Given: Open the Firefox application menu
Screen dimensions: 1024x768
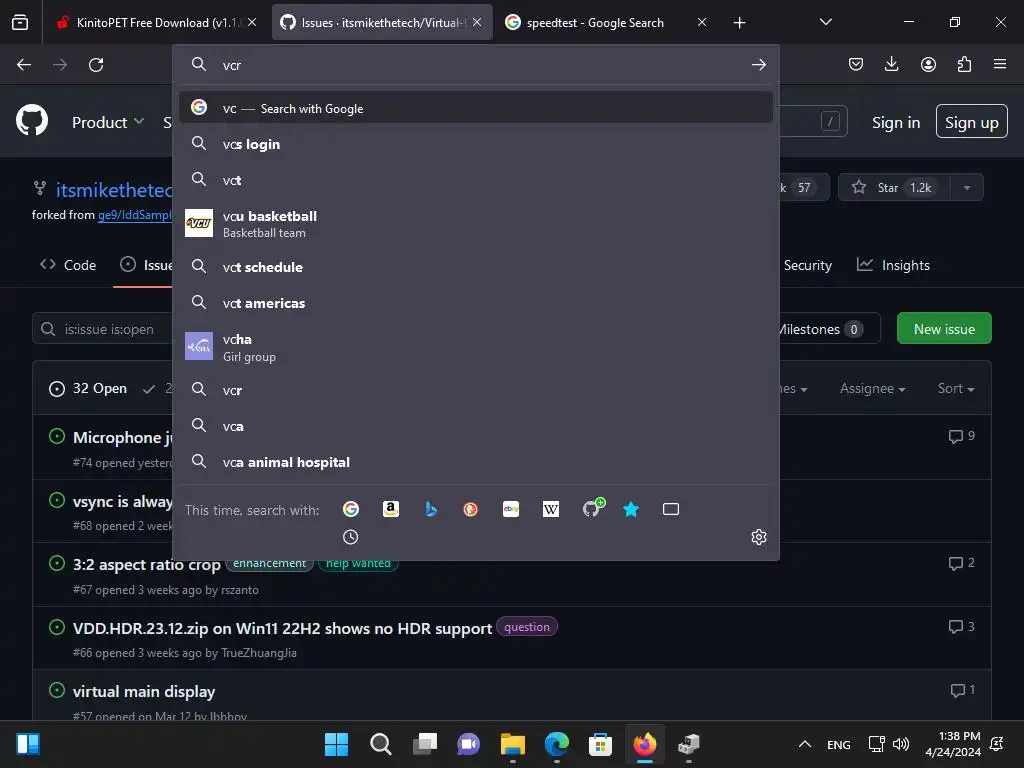Looking at the screenshot, I should click(1000, 64).
